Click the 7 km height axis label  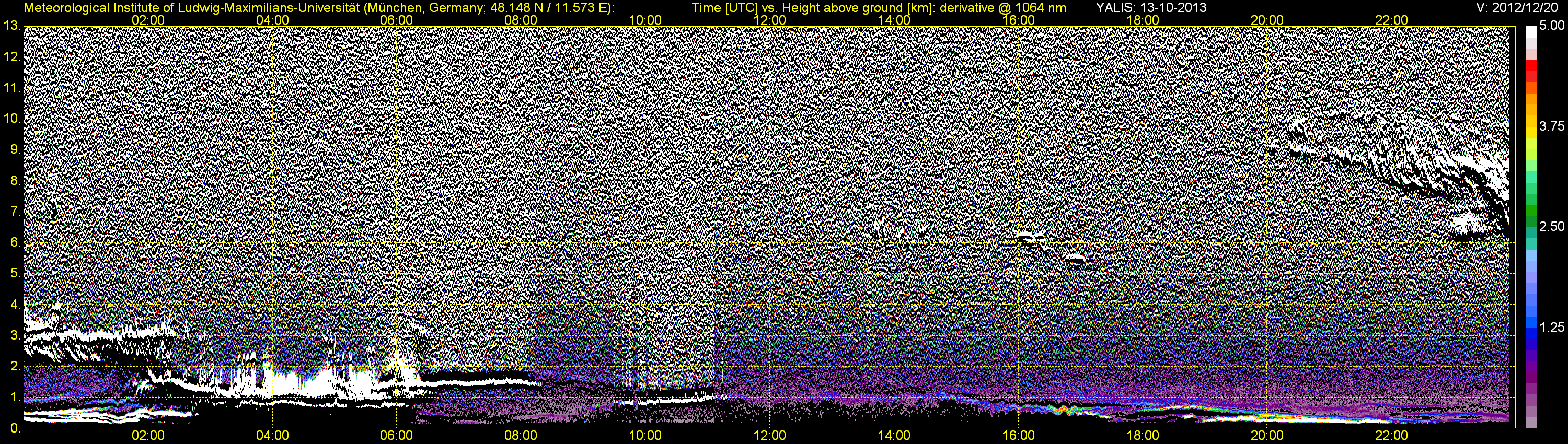(x=15, y=212)
